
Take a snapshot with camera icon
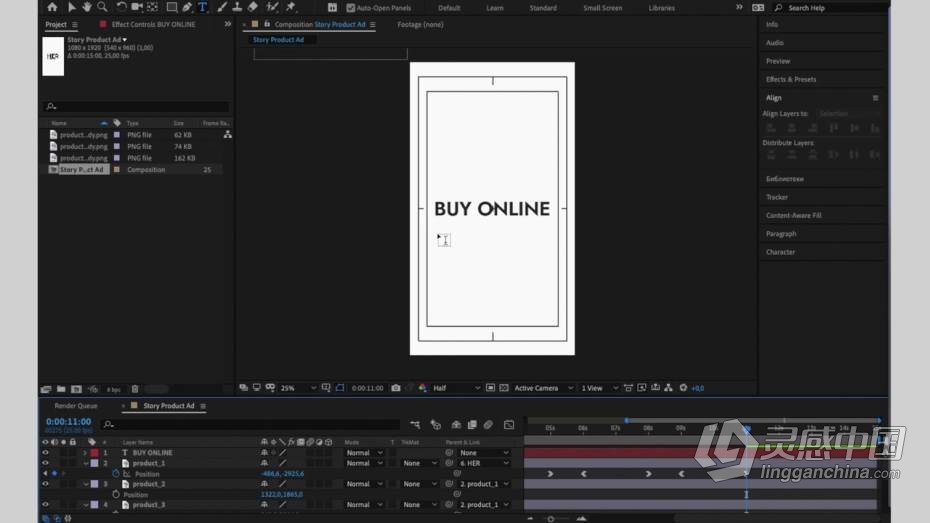click(x=396, y=388)
